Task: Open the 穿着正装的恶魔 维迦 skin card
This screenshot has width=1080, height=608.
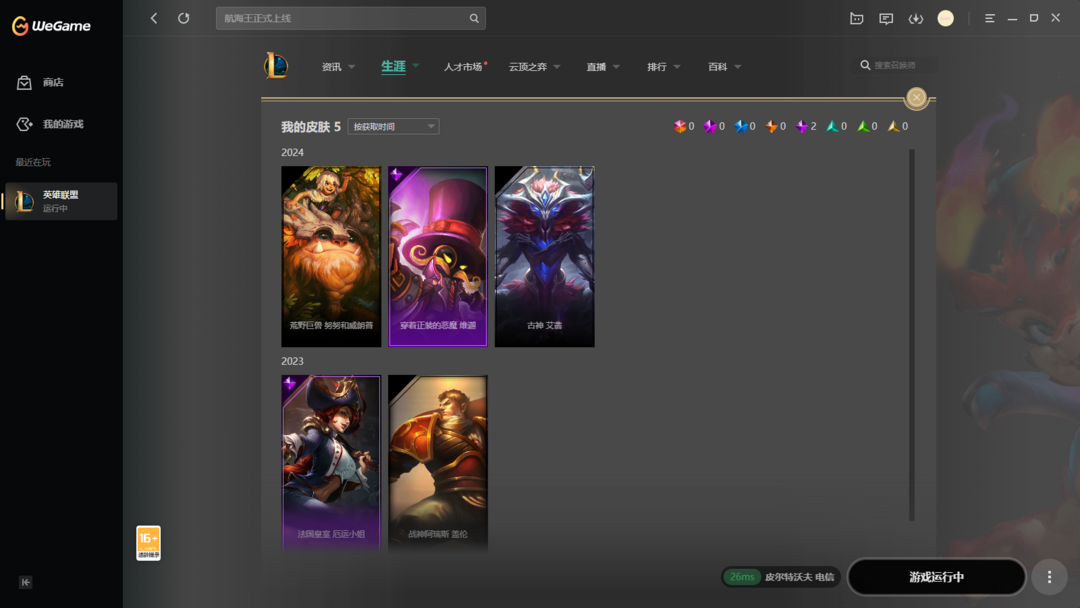Action: [x=437, y=256]
